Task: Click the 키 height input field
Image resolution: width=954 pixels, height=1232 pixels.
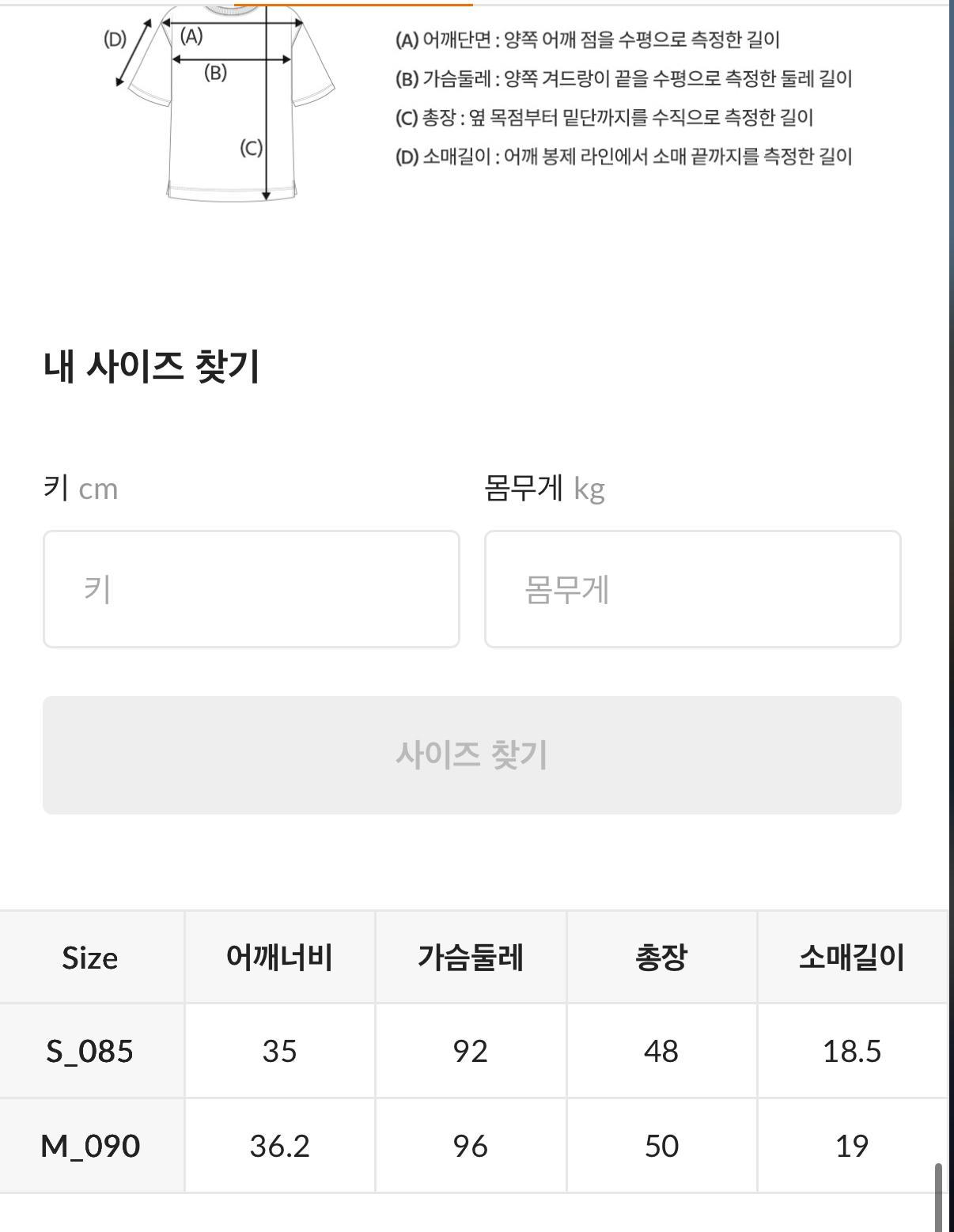Action: point(251,589)
